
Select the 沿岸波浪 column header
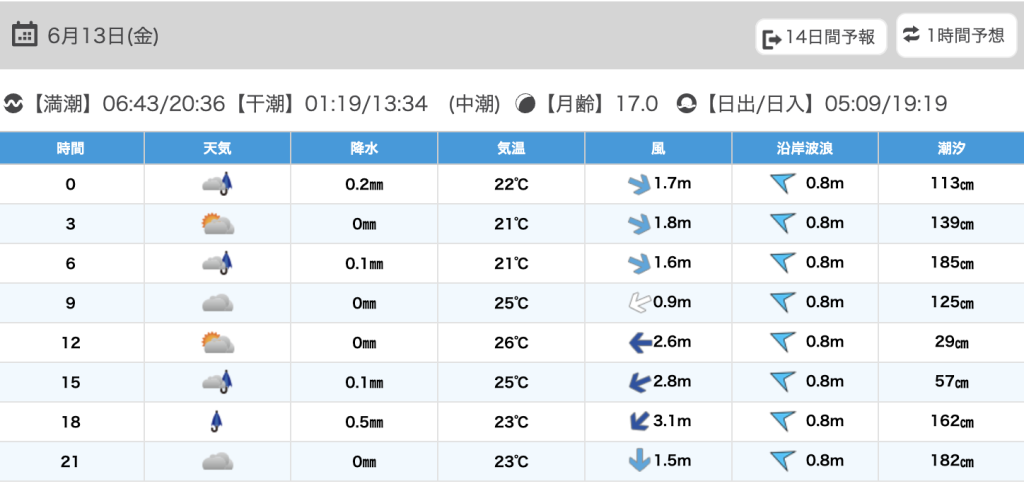(x=805, y=149)
